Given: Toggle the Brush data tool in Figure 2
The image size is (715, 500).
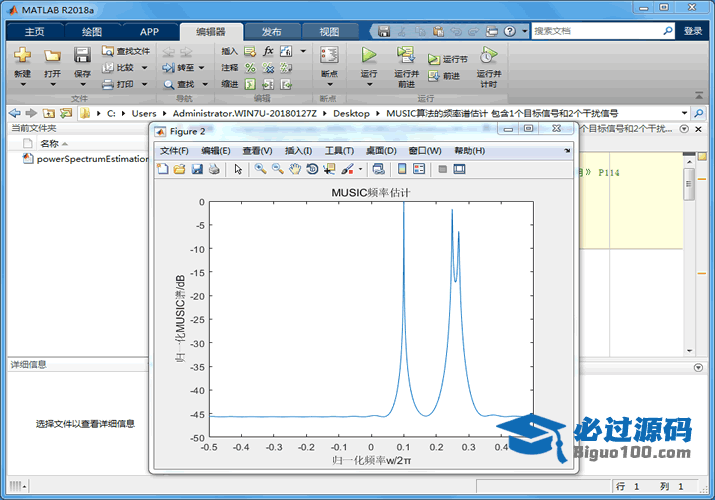Looking at the screenshot, I should 347,169.
